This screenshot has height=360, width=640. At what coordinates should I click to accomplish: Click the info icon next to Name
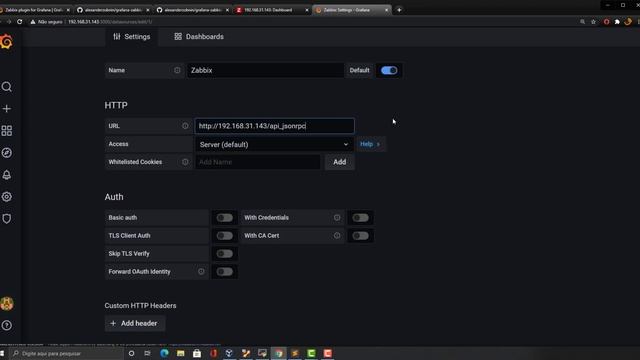177,70
